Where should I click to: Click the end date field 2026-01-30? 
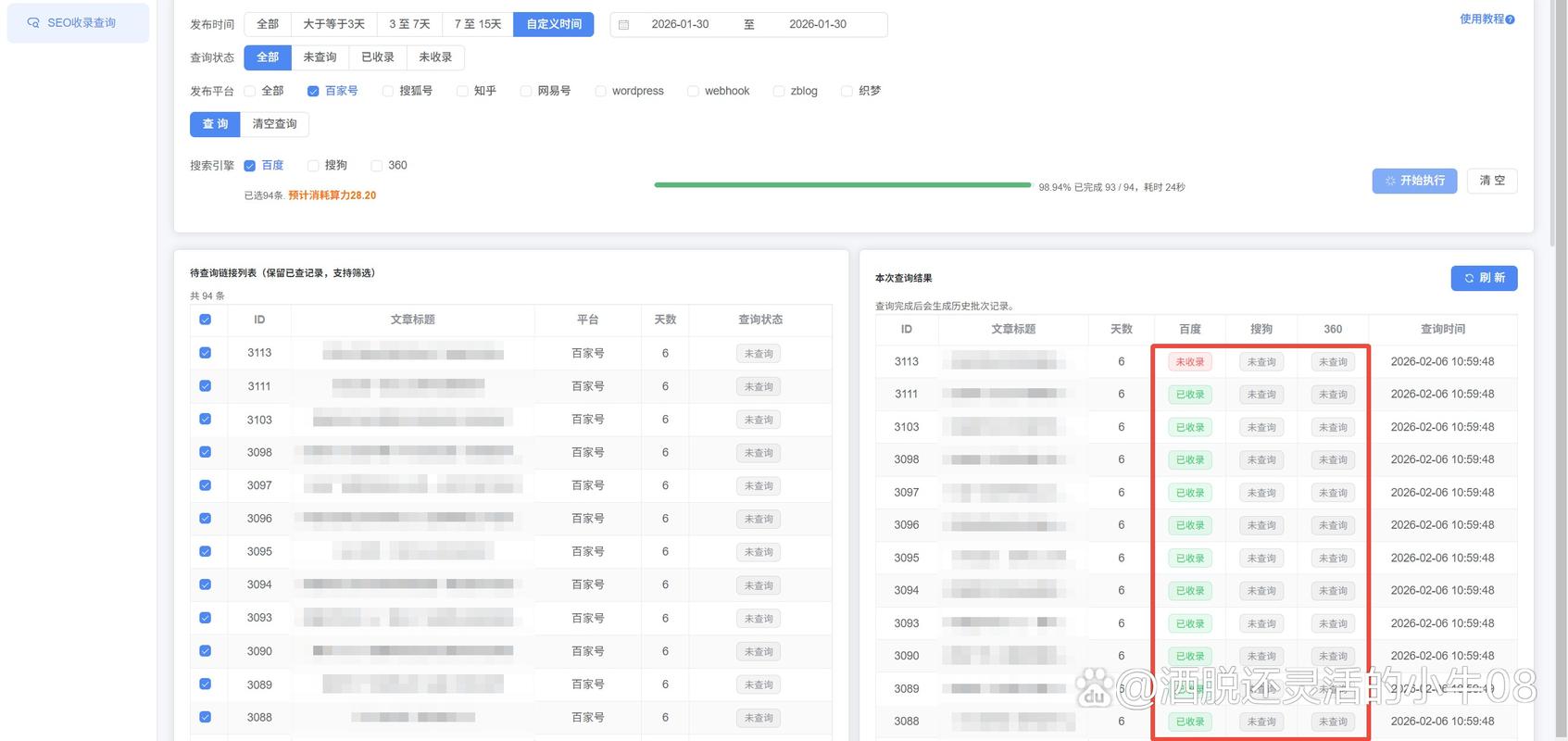(x=818, y=24)
